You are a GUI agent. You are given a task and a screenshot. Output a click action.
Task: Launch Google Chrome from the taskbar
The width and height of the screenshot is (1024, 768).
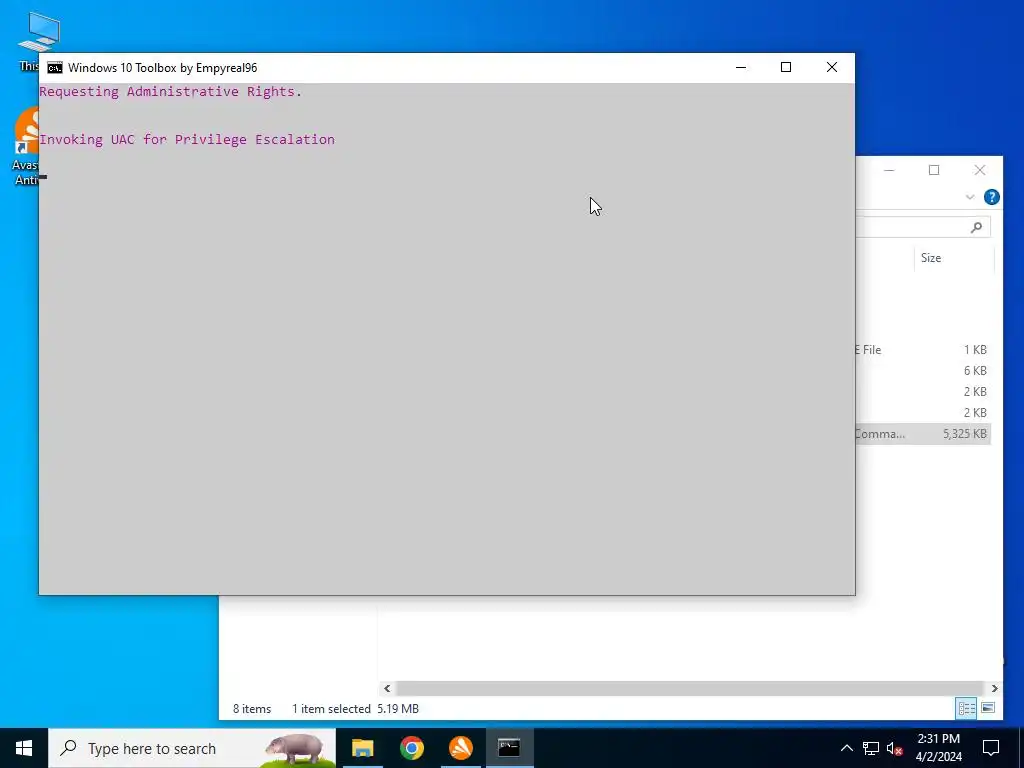click(x=411, y=748)
